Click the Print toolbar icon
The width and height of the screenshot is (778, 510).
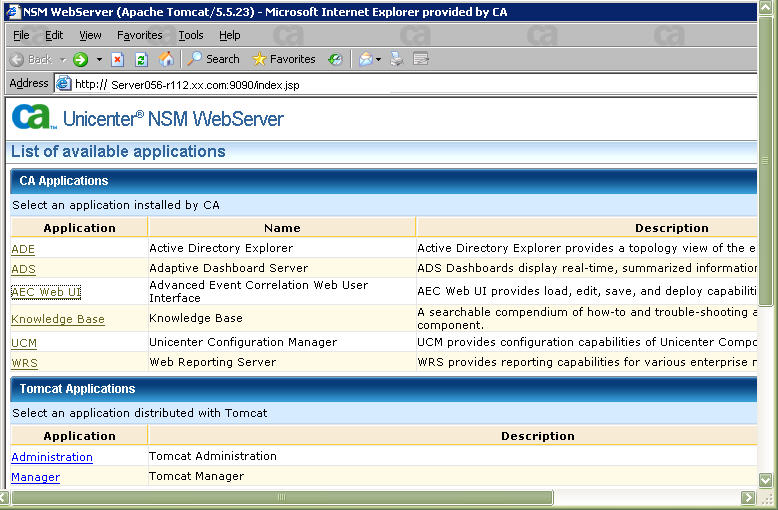pyautogui.click(x=397, y=59)
